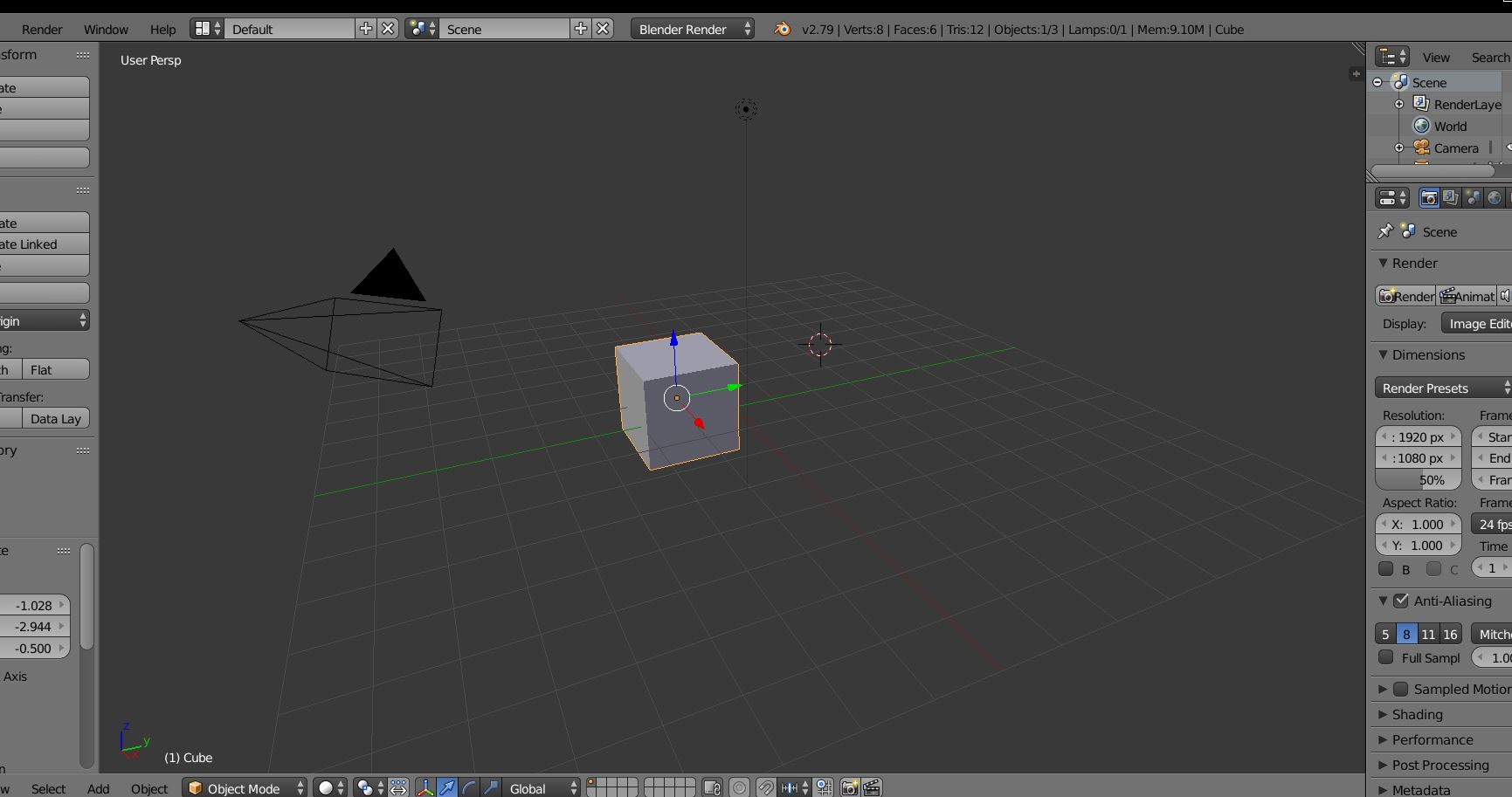Open the pivot point selector
This screenshot has height=797, width=1512.
coord(370,787)
